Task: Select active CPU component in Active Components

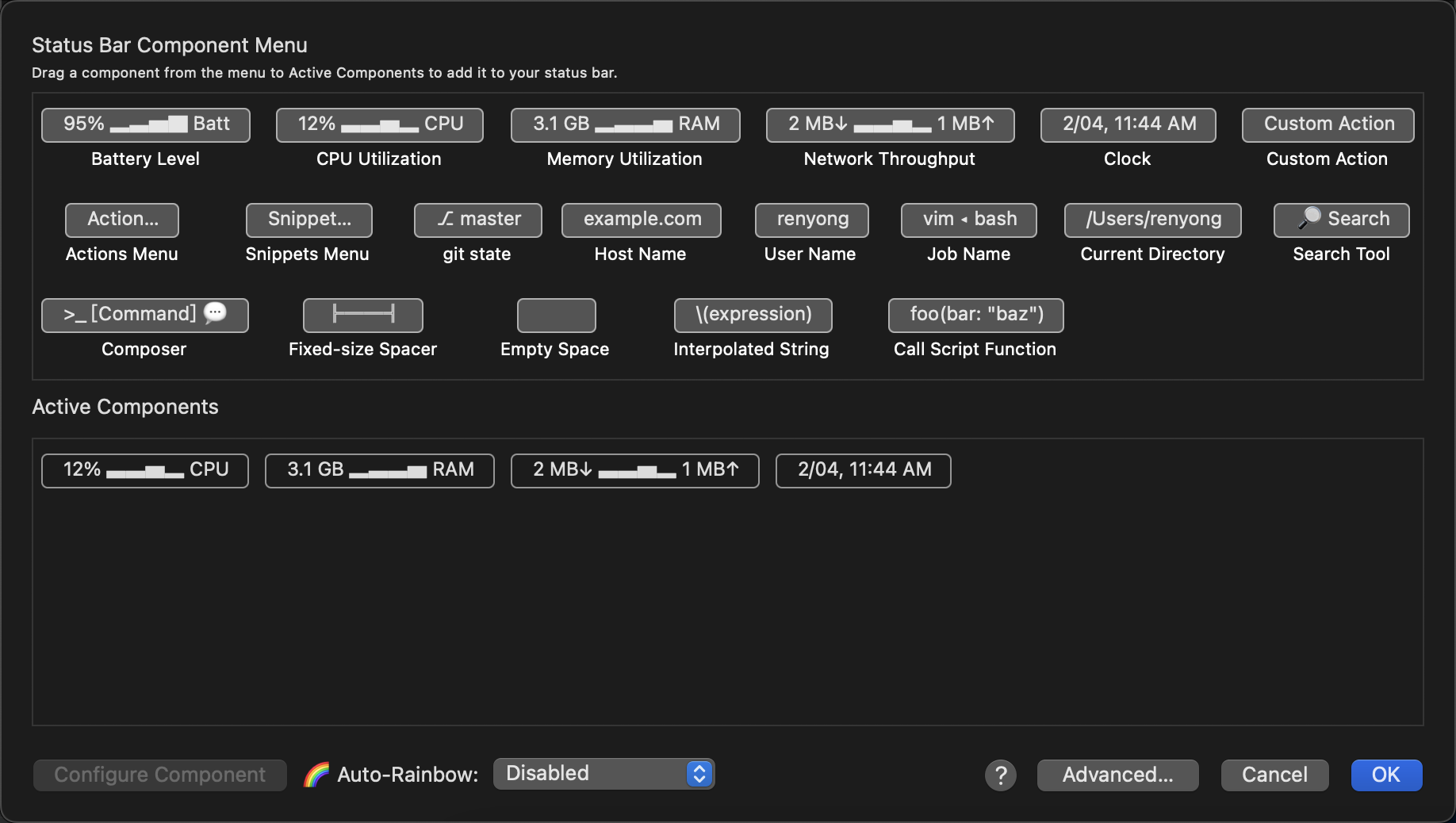Action: point(145,470)
